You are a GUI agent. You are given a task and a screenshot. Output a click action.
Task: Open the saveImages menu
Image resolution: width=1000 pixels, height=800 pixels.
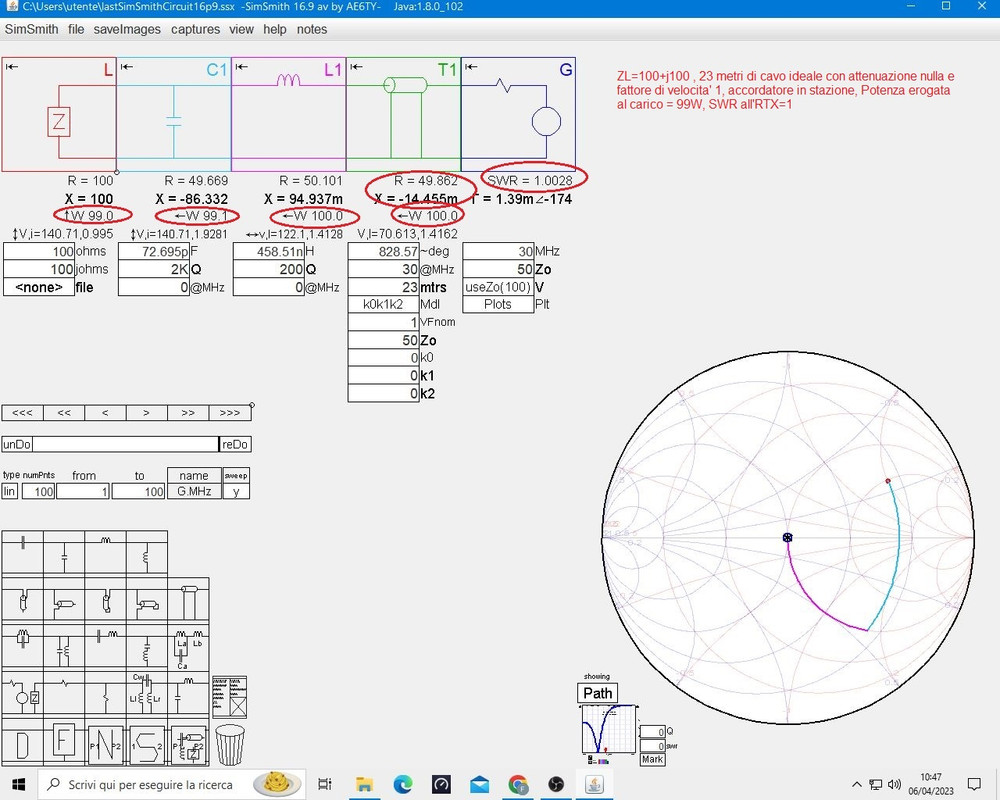[x=127, y=29]
